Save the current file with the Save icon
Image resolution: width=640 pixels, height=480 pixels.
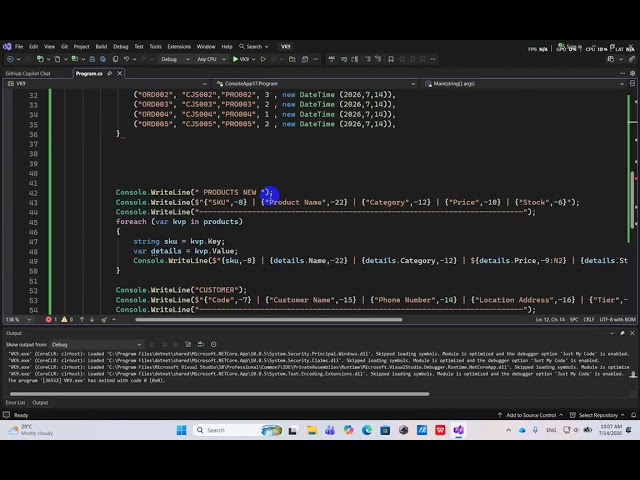(x=92, y=59)
